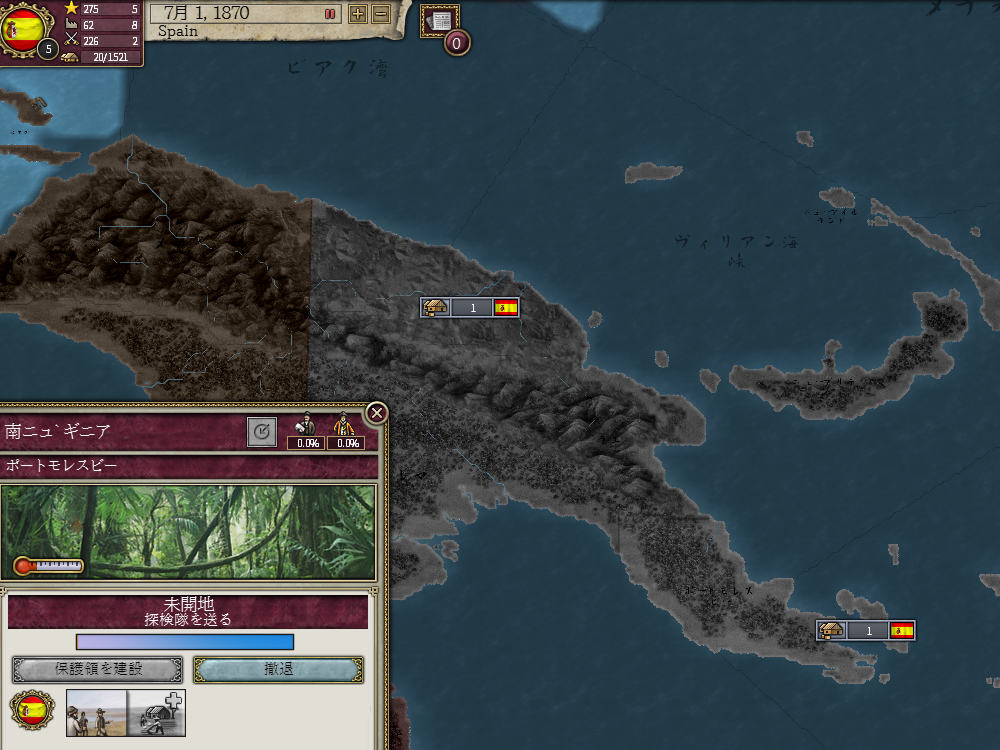Click the military value 226

pyautogui.click(x=91, y=41)
